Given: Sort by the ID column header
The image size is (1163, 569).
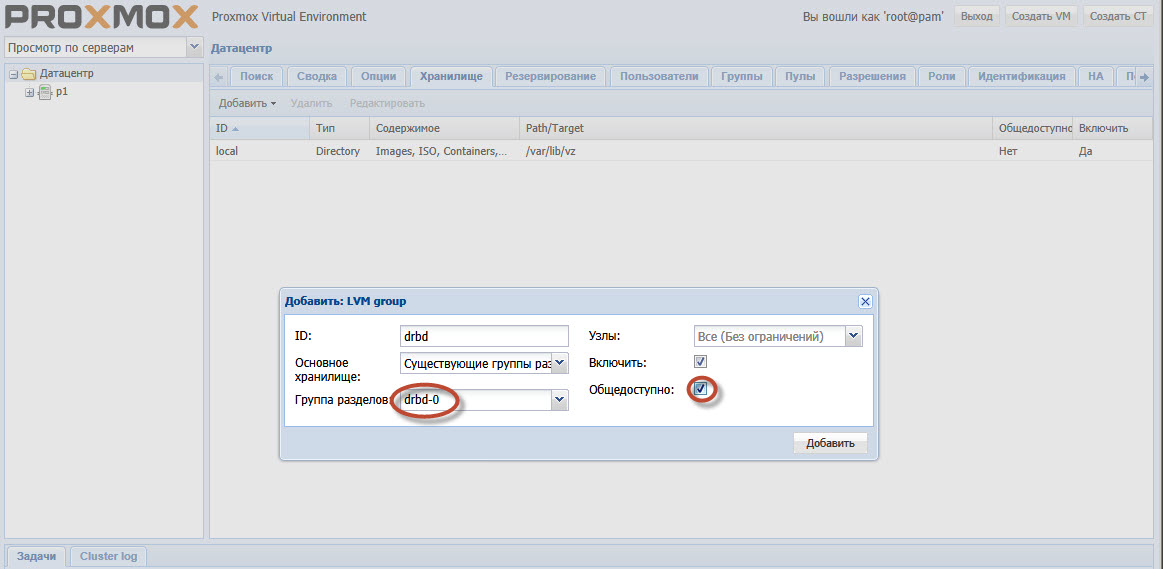Looking at the screenshot, I should point(260,128).
